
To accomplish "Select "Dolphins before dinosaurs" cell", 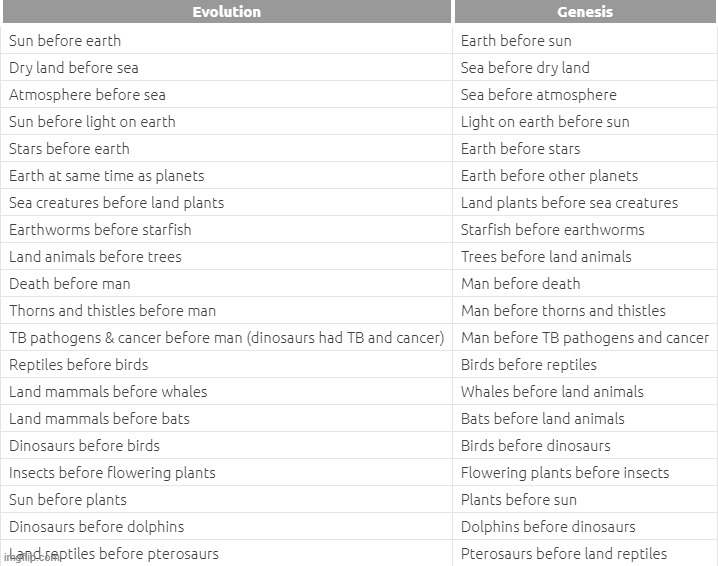I will [548, 527].
